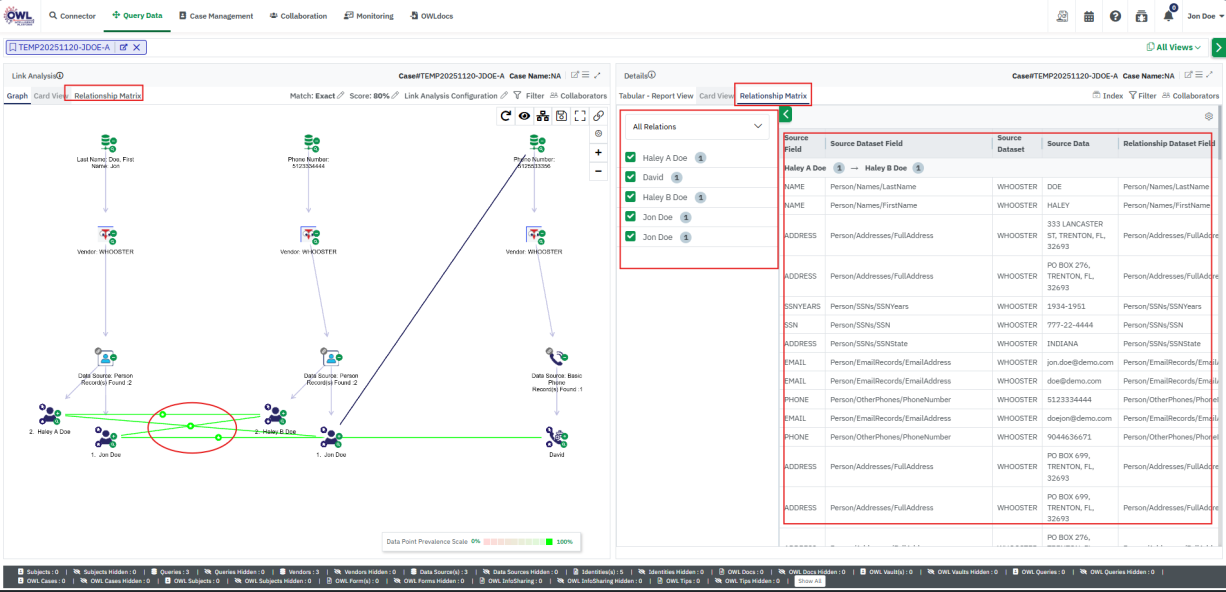Open the Case Management menu

[x=216, y=16]
